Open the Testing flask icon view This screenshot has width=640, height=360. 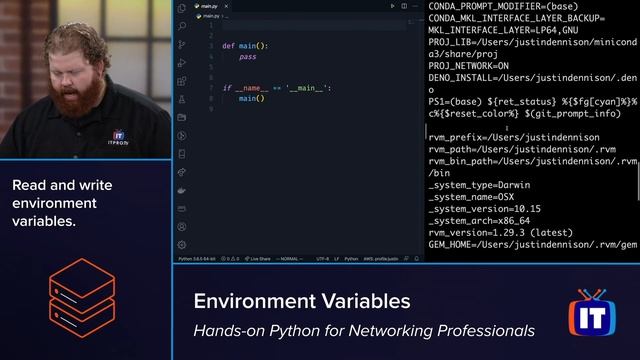[182, 99]
